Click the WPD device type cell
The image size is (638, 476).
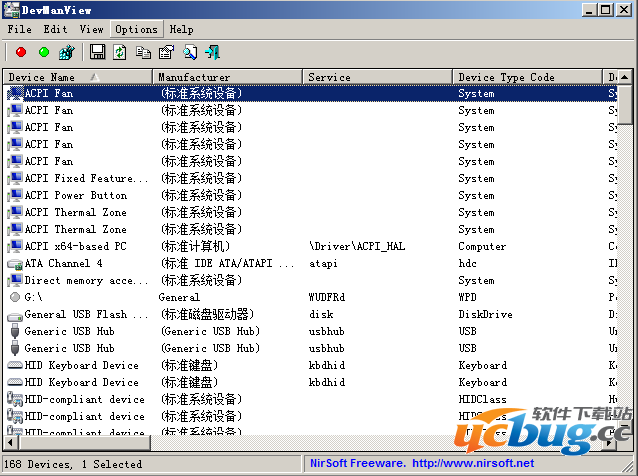467,297
